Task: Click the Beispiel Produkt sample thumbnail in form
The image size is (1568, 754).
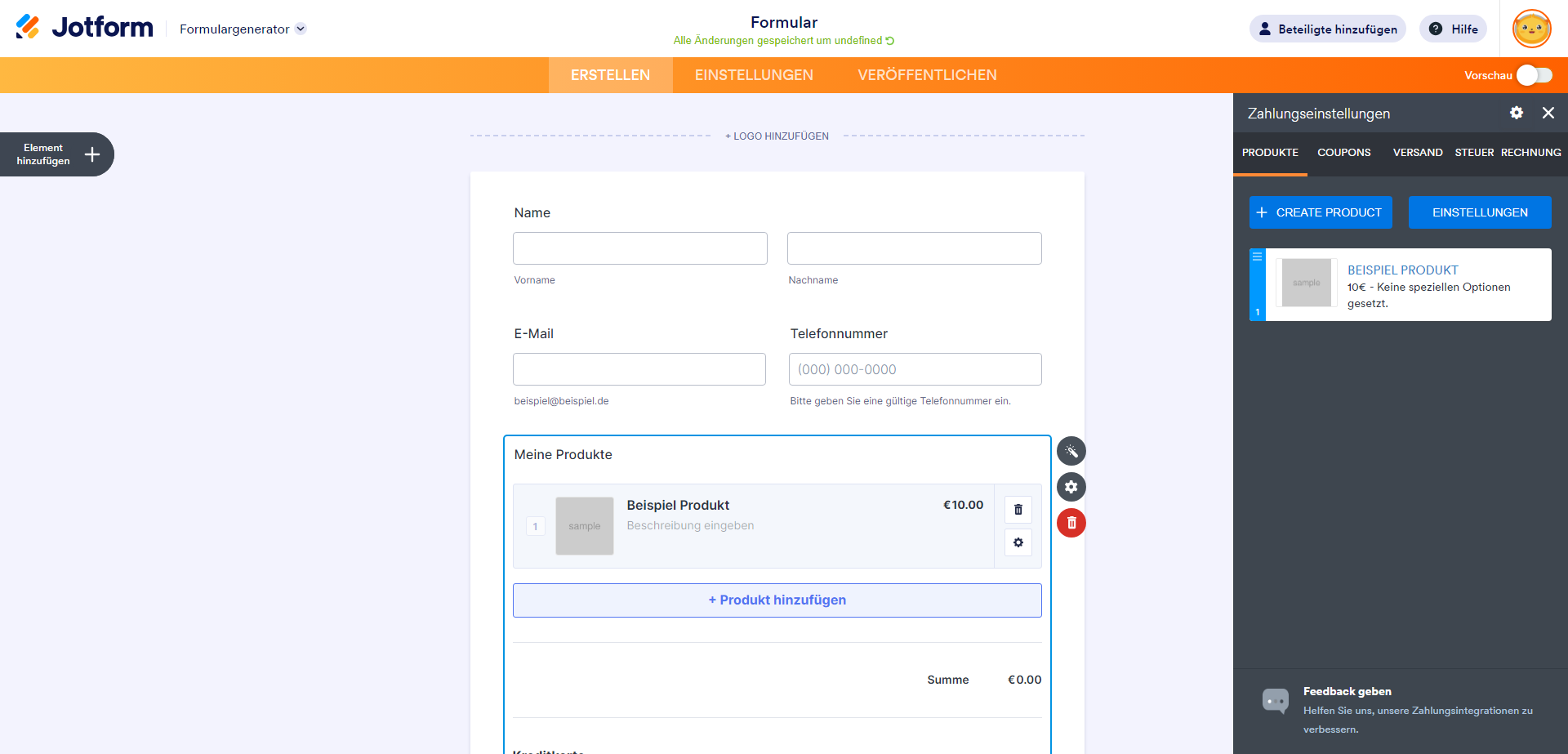Action: [x=584, y=526]
